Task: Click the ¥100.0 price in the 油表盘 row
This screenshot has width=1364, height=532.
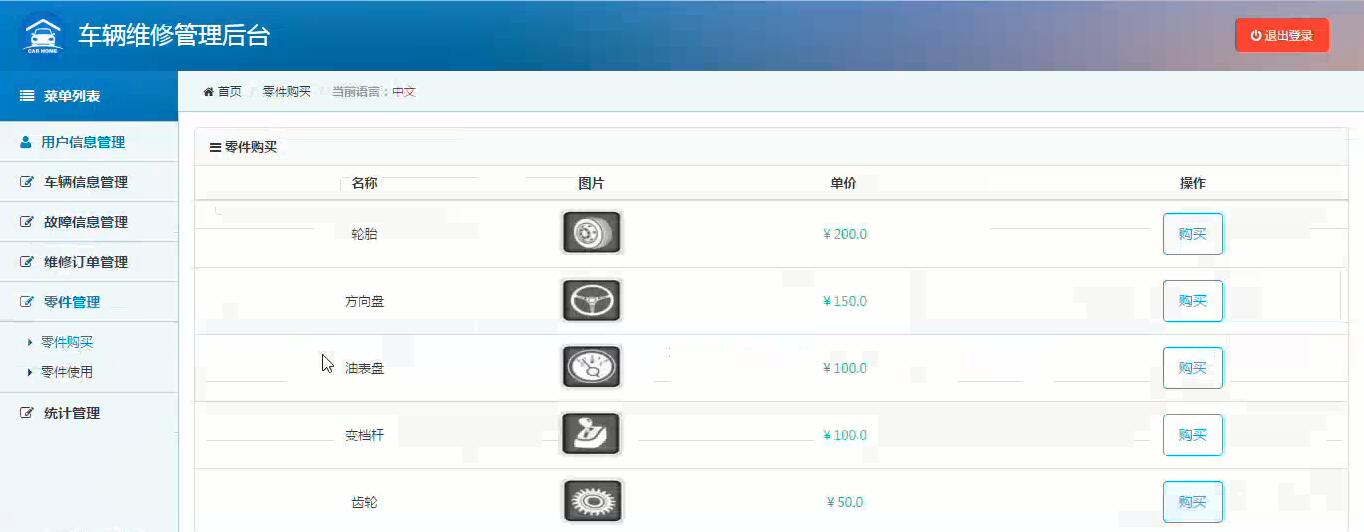Action: point(844,368)
